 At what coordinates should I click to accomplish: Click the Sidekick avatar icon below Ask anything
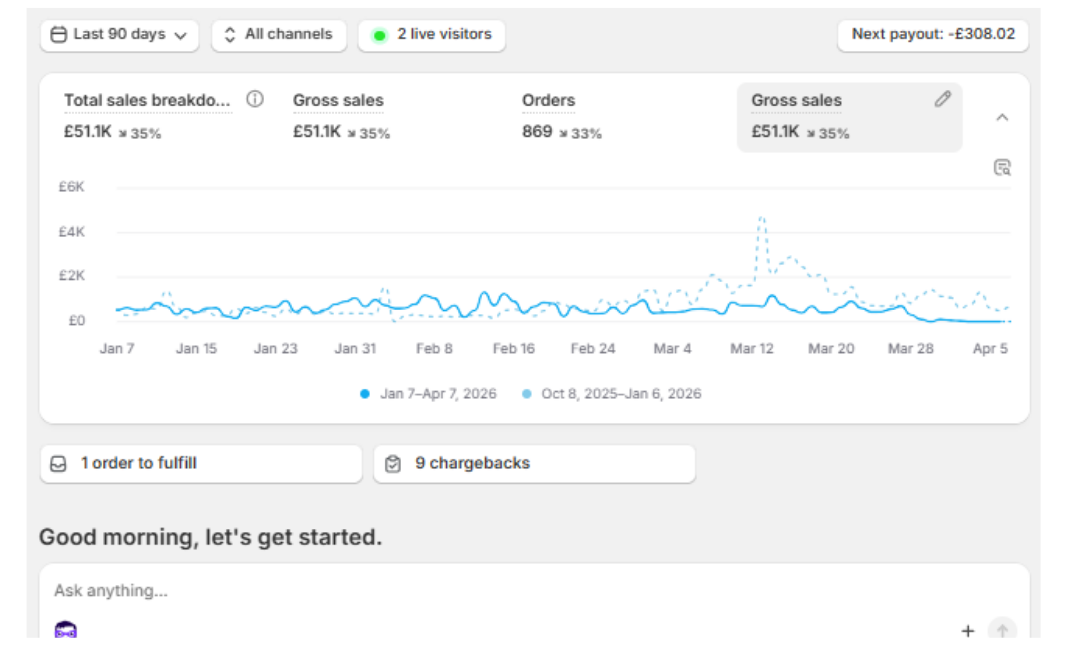(x=66, y=630)
